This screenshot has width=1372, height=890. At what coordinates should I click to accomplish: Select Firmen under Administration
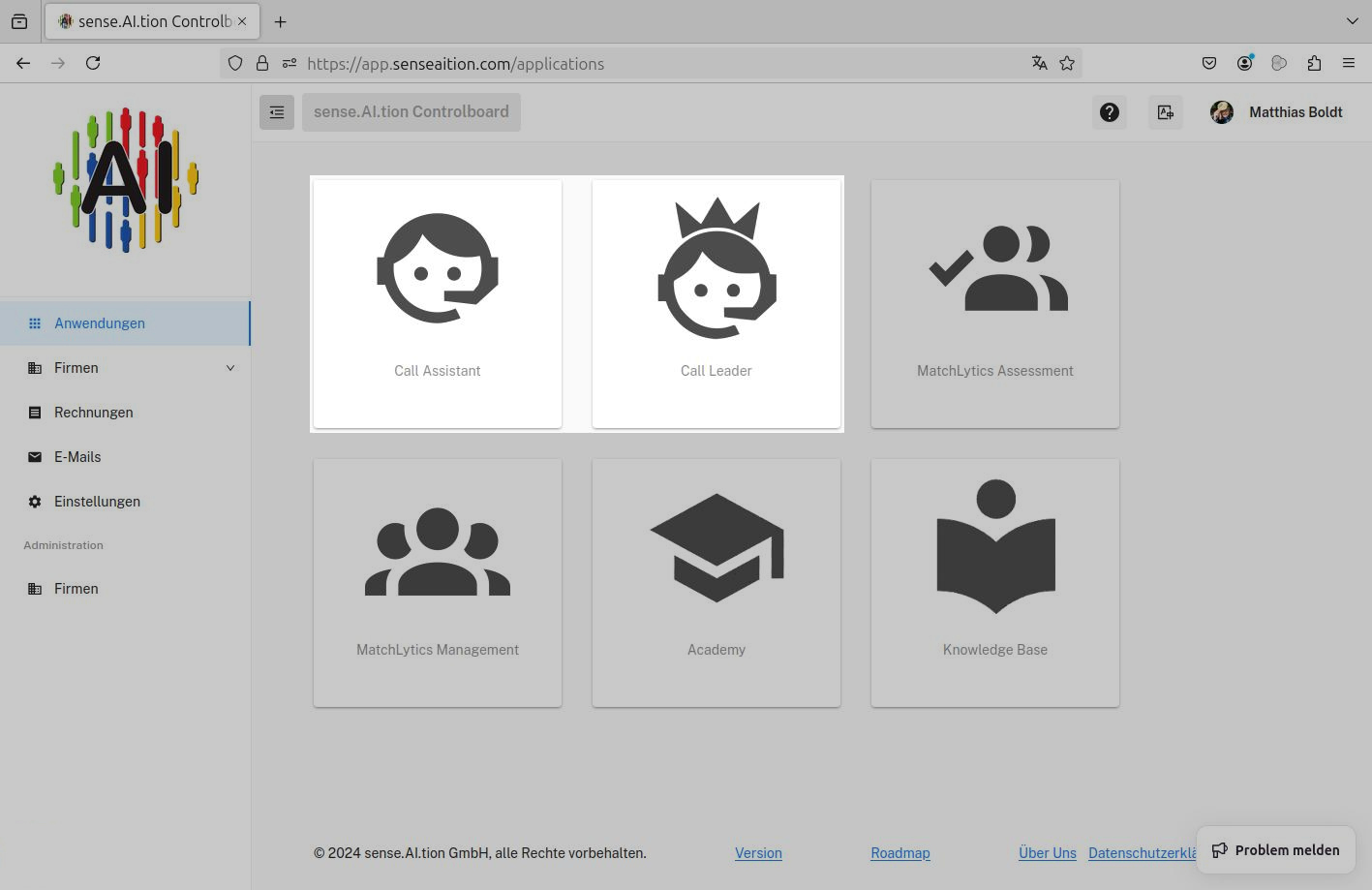pyautogui.click(x=125, y=589)
